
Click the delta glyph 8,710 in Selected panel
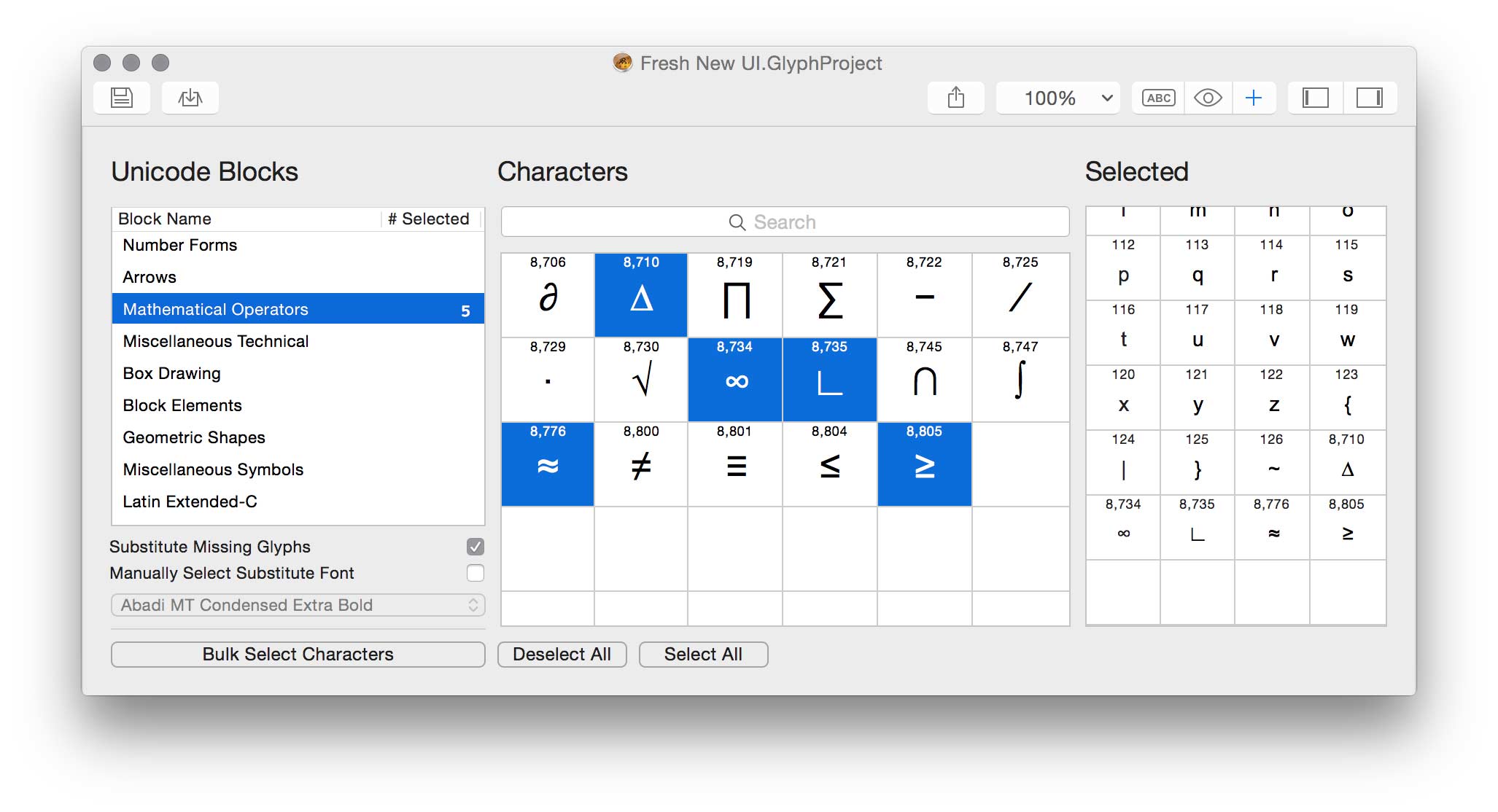point(1348,462)
